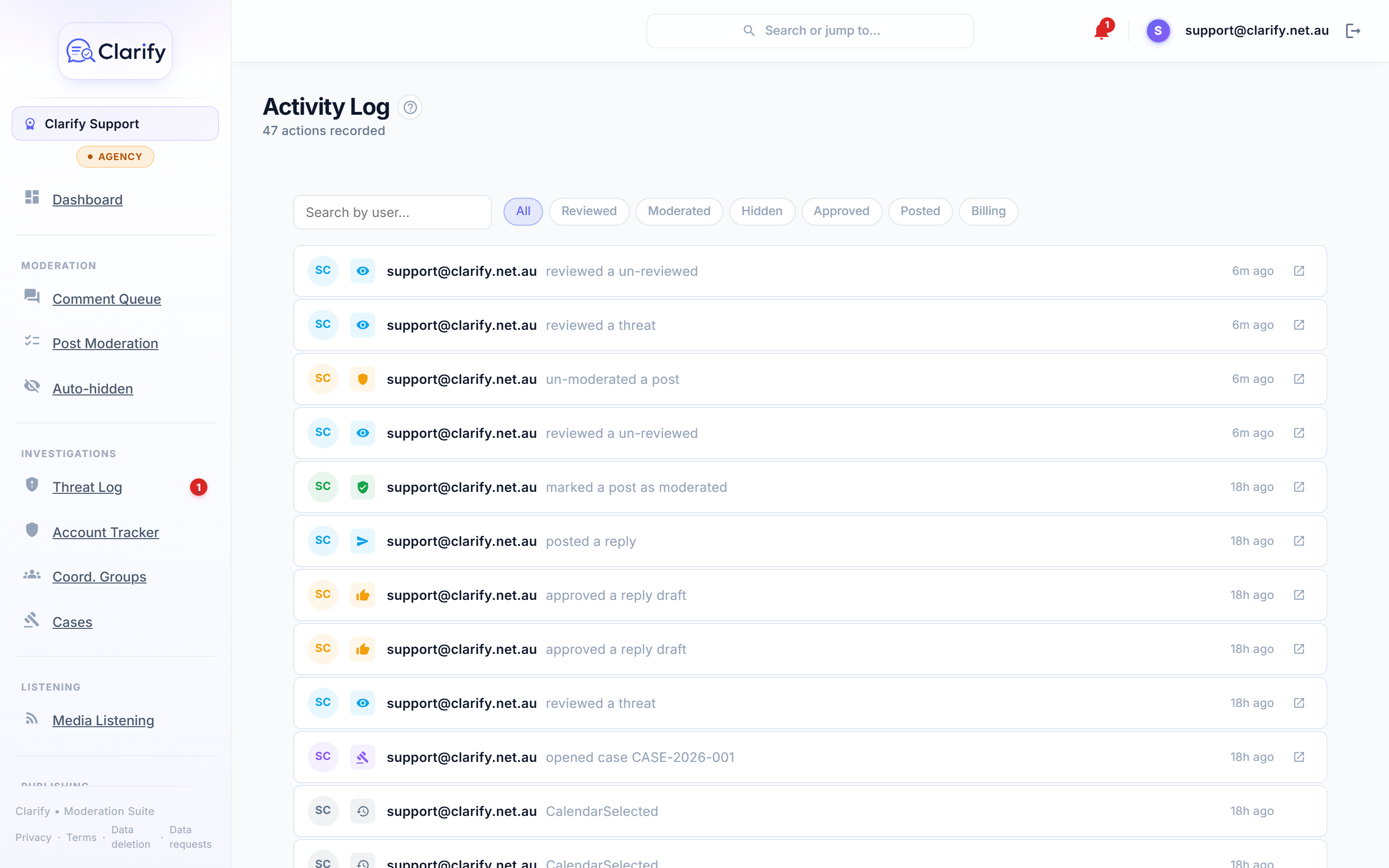Click '47 actions recorded' text
The height and width of the screenshot is (868, 1389).
(324, 131)
